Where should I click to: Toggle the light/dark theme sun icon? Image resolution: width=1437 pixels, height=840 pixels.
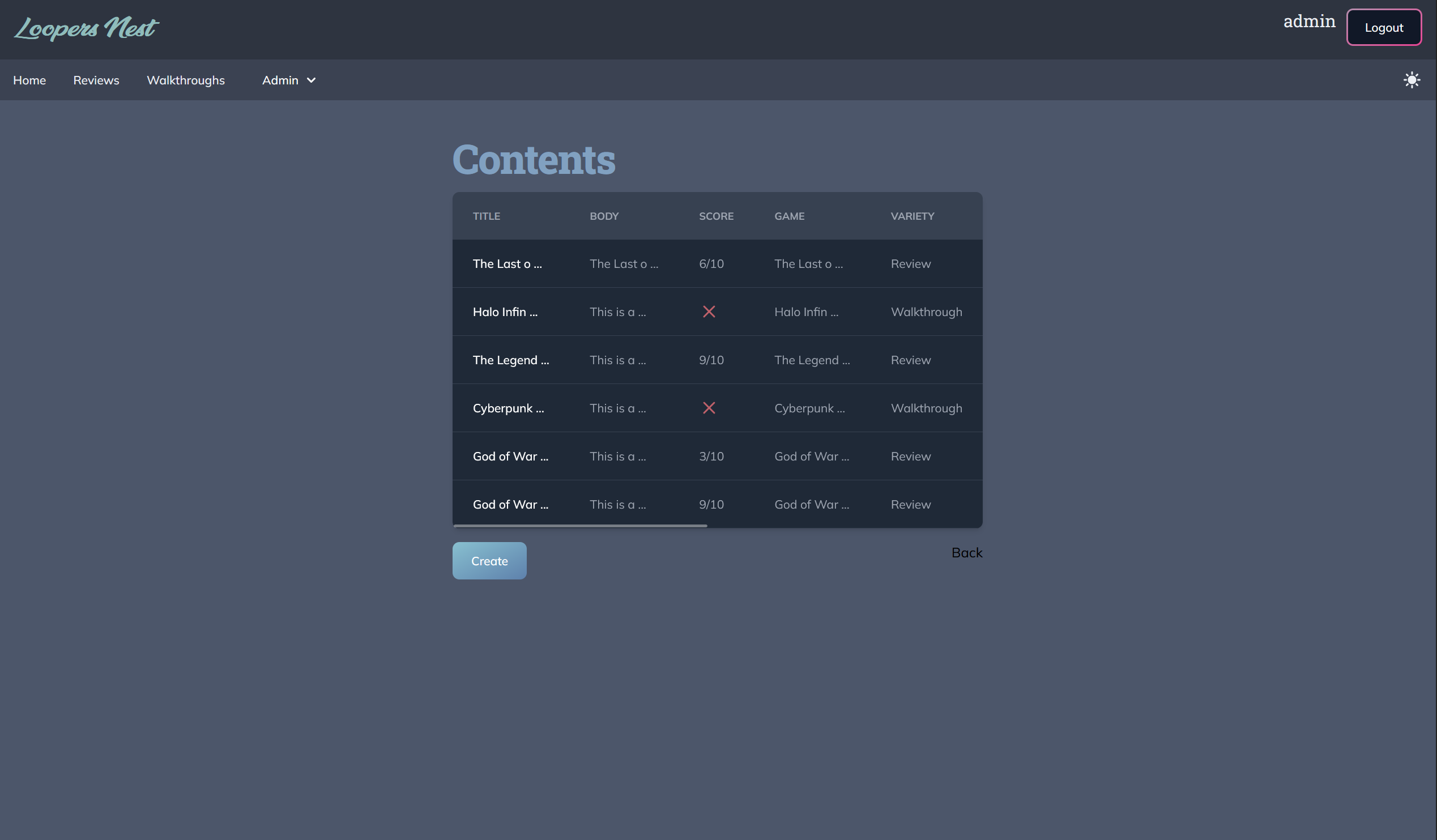[1412, 80]
